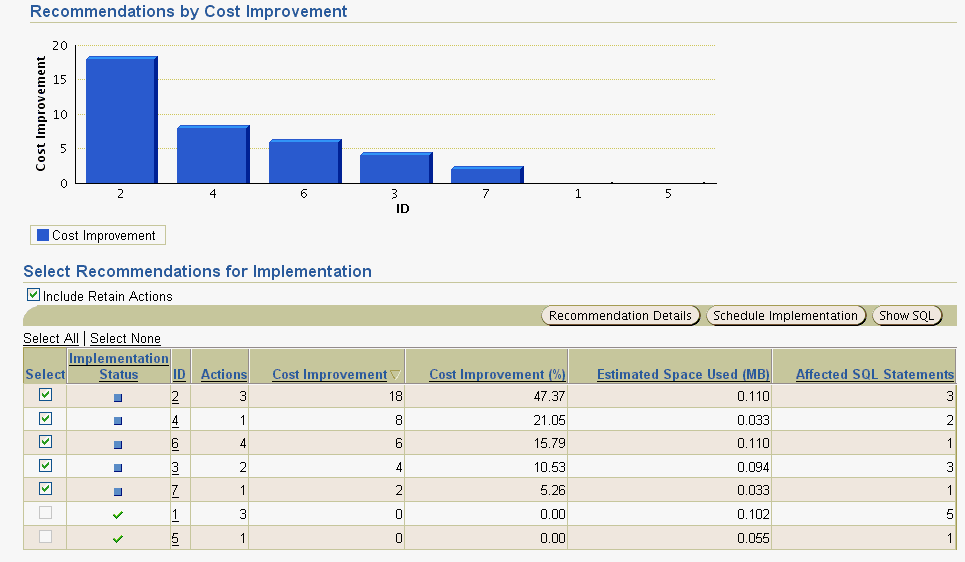
Task: Click the green checkmark status for recommendation 1
Action: click(118, 515)
